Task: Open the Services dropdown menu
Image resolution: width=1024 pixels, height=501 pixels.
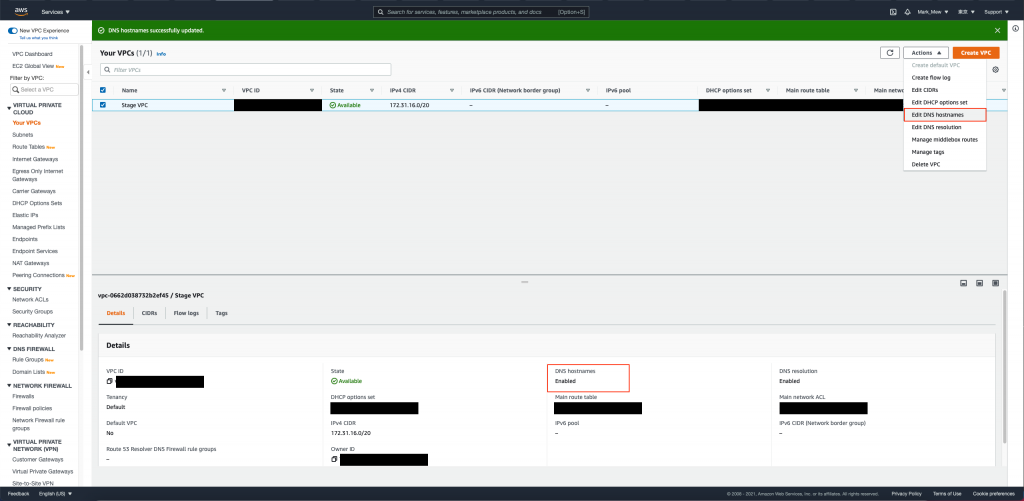Action: point(56,12)
